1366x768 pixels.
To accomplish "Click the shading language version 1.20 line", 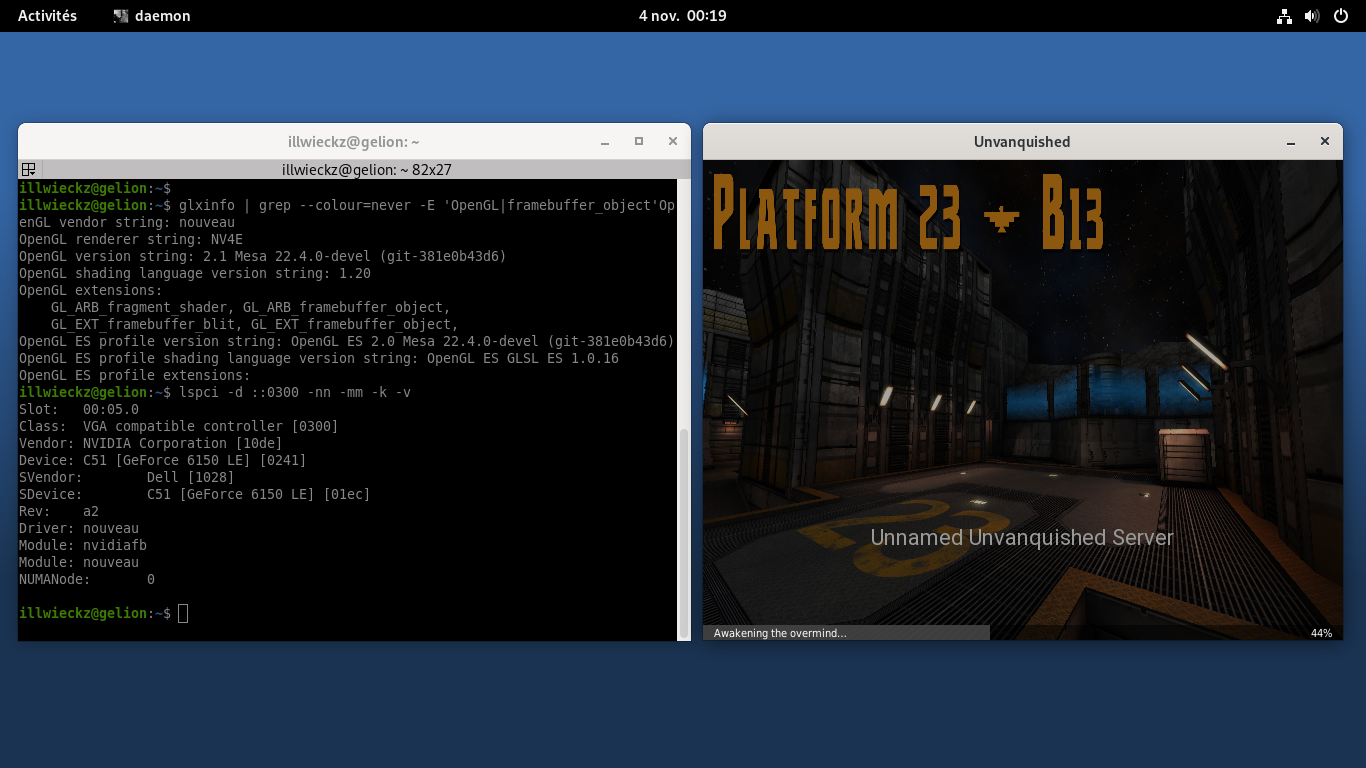I will (195, 273).
